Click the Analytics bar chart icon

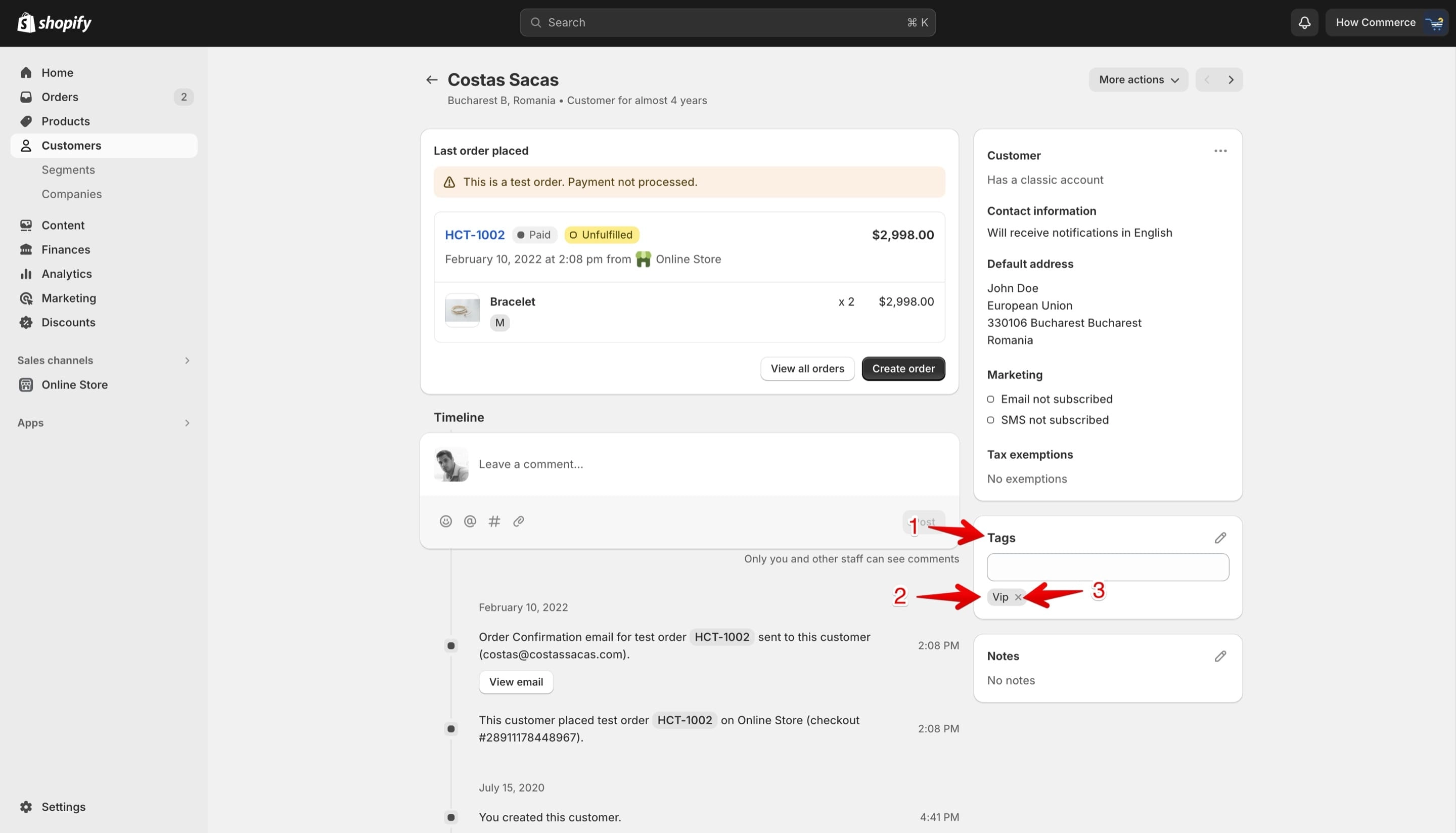click(x=26, y=274)
